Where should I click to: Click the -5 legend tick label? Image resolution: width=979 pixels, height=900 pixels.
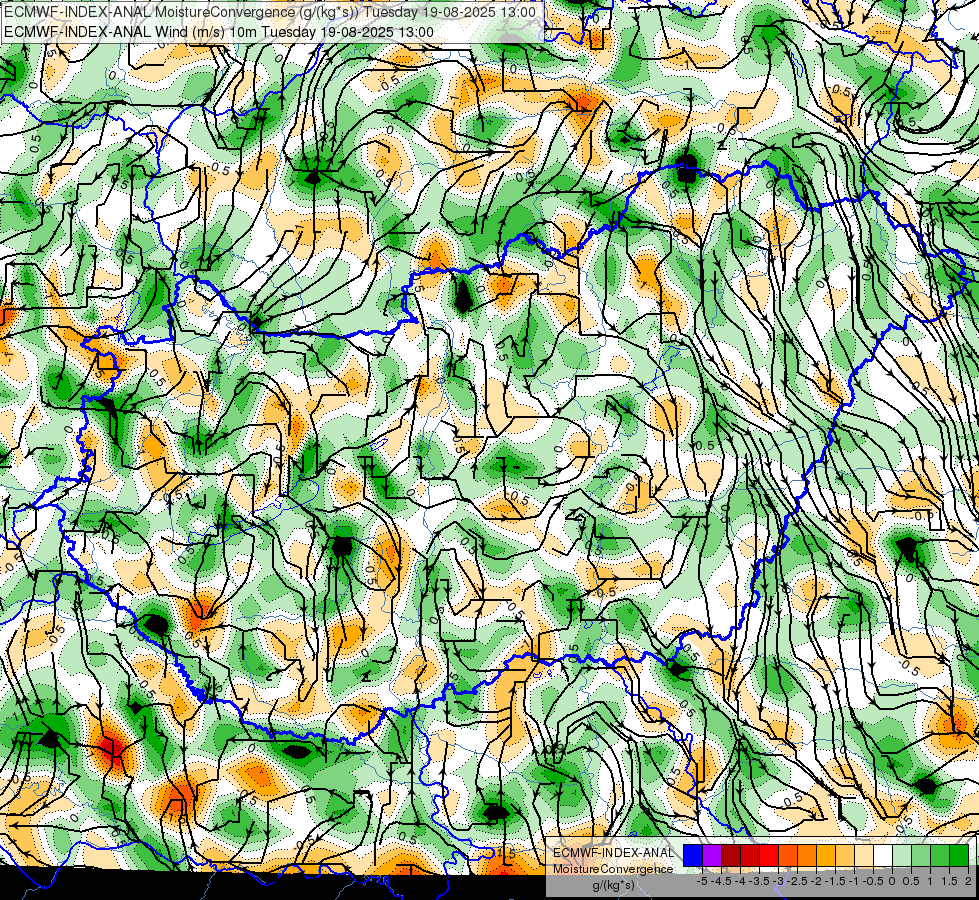click(702, 881)
